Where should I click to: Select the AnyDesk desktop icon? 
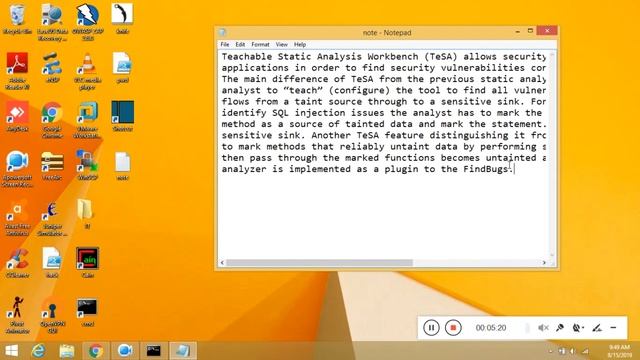point(17,116)
